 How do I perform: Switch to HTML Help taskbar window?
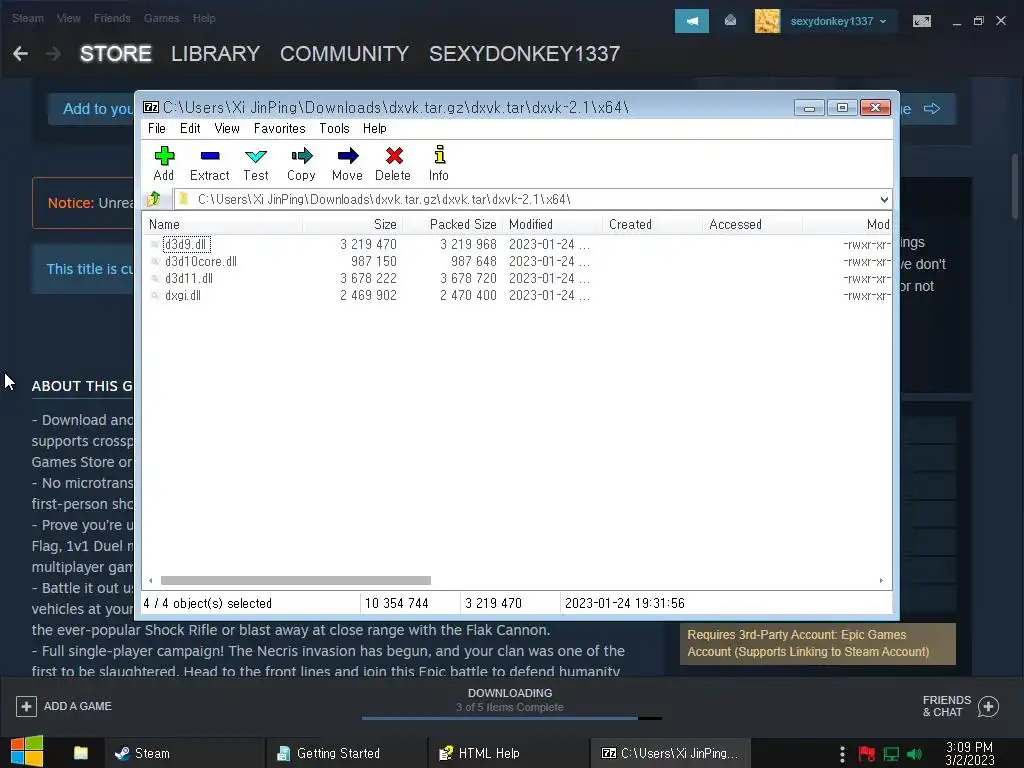pyautogui.click(x=508, y=753)
